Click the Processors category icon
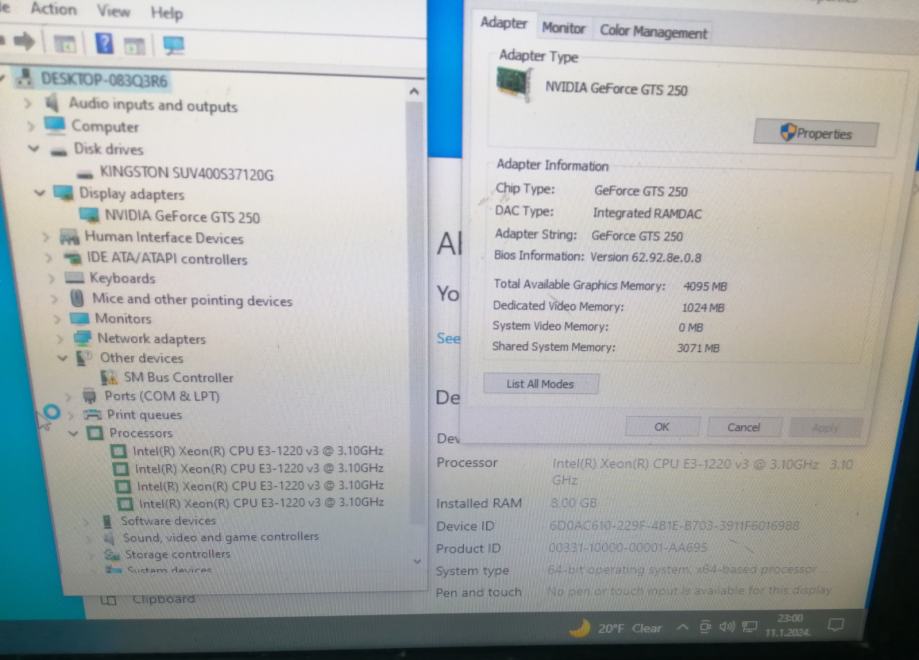This screenshot has width=919, height=660. point(95,433)
